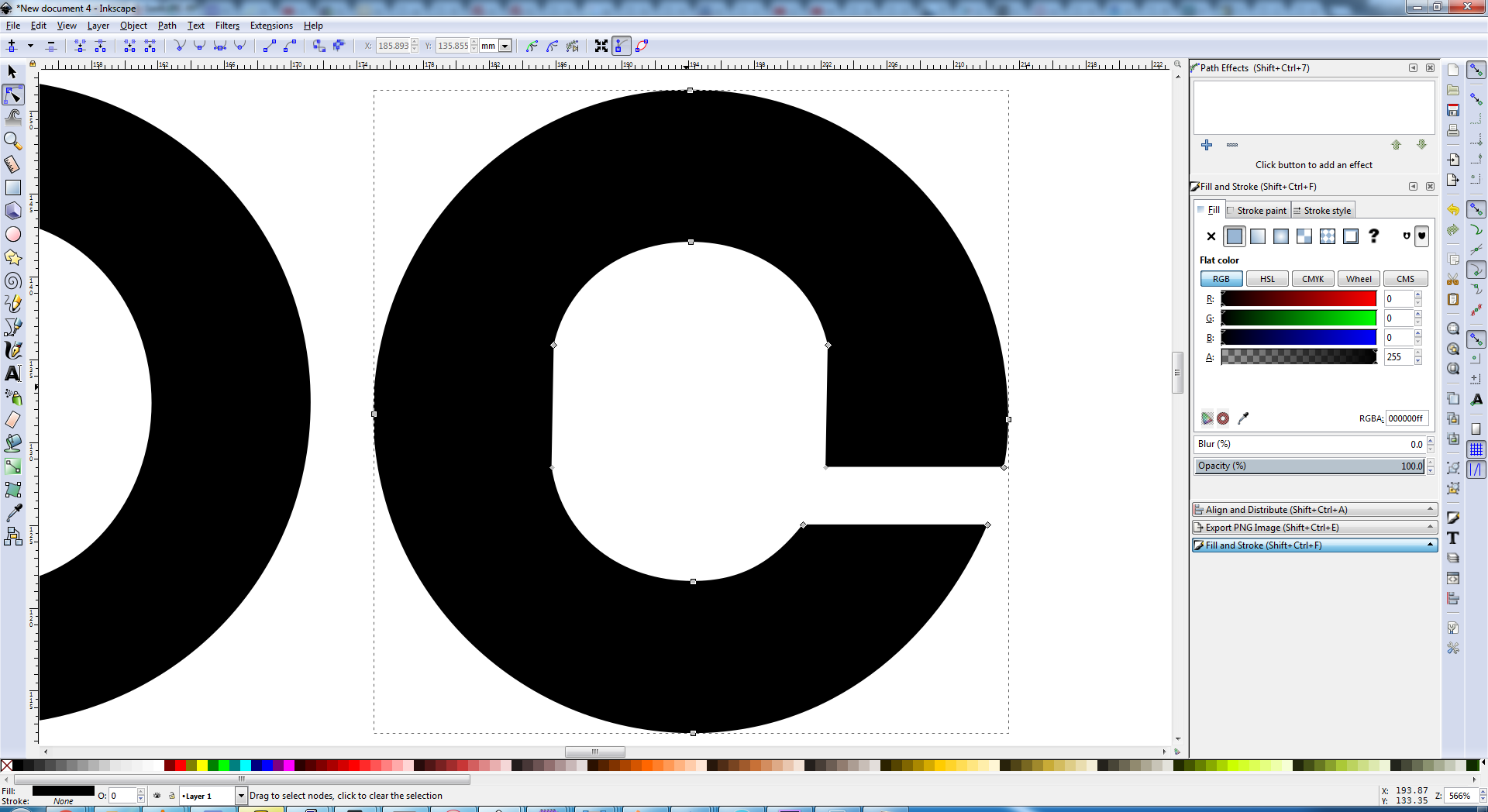This screenshot has height=812, width=1488.
Task: Expand the Align and Distribute panel
Action: pyautogui.click(x=1314, y=510)
